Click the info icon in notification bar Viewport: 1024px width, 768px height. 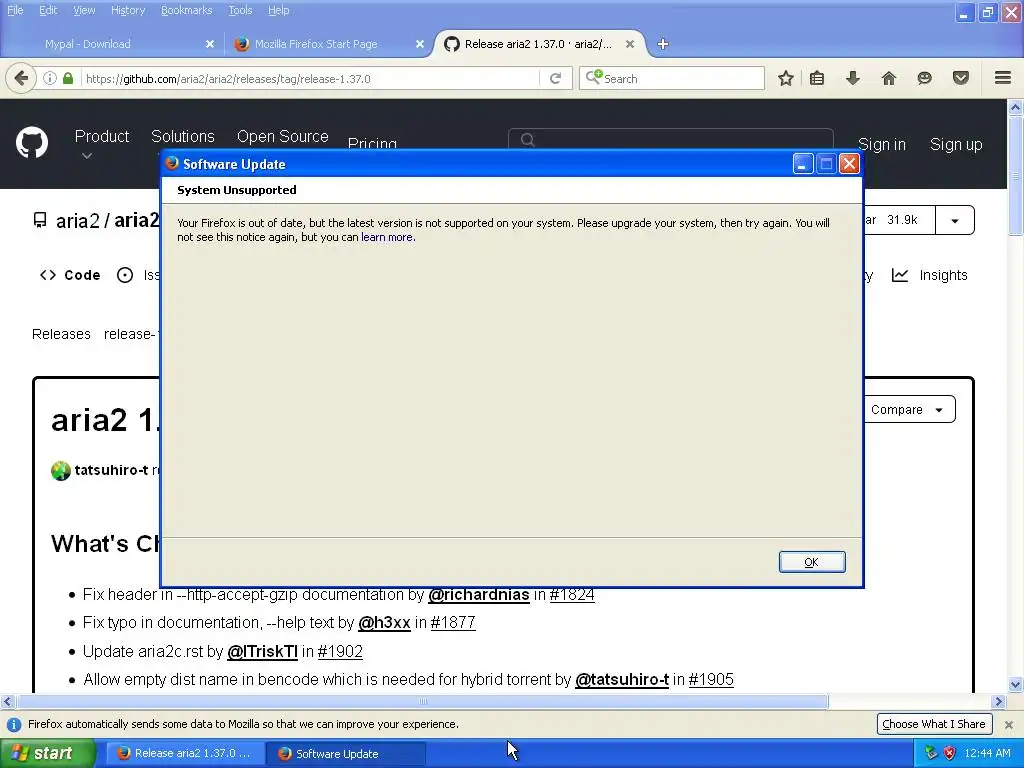click(x=14, y=724)
